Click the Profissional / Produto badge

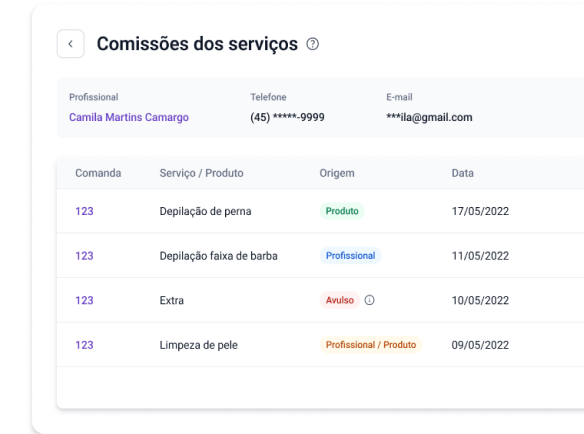[x=371, y=345]
